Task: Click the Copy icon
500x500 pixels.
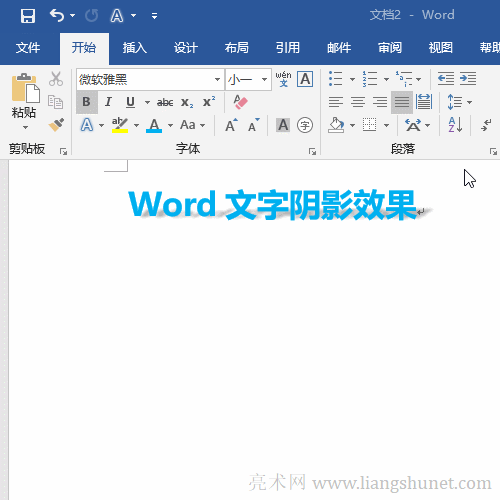Action: point(55,102)
